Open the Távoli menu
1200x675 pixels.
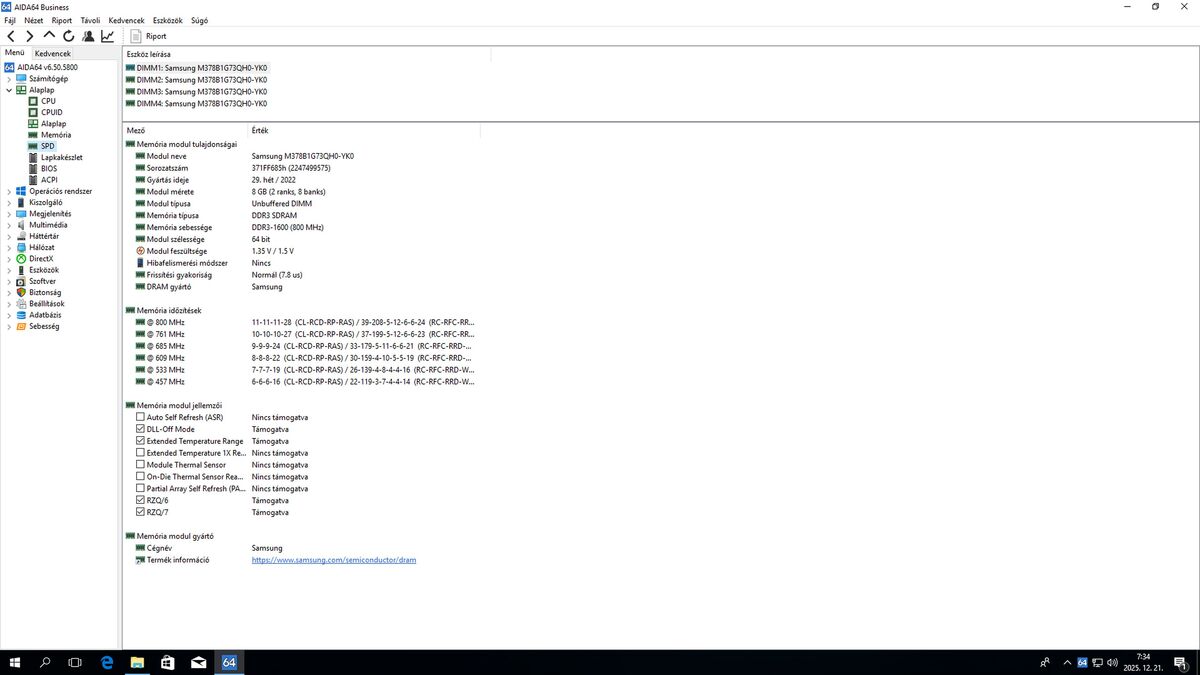(x=90, y=20)
